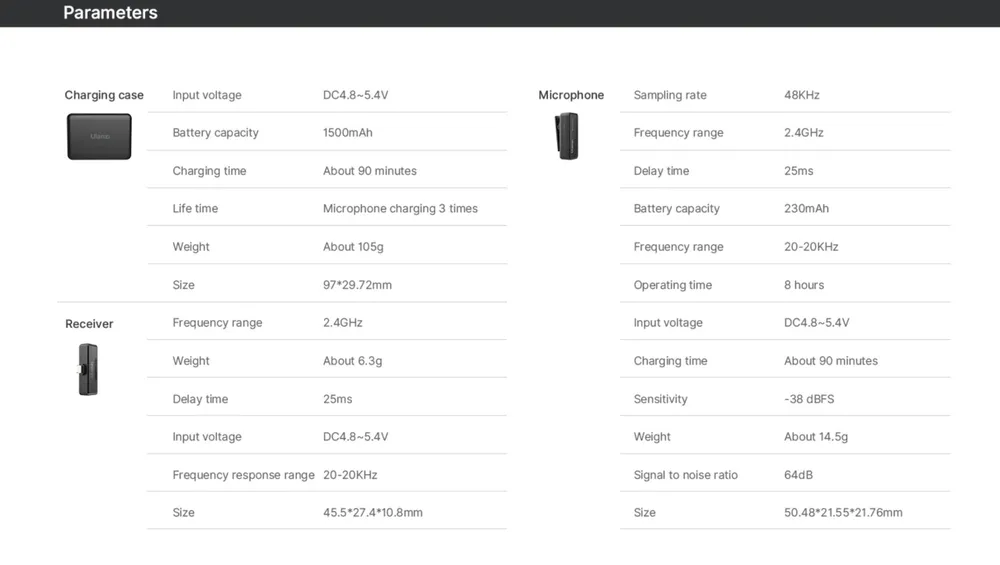
Task: Click the Parameters header title
Action: click(x=110, y=13)
